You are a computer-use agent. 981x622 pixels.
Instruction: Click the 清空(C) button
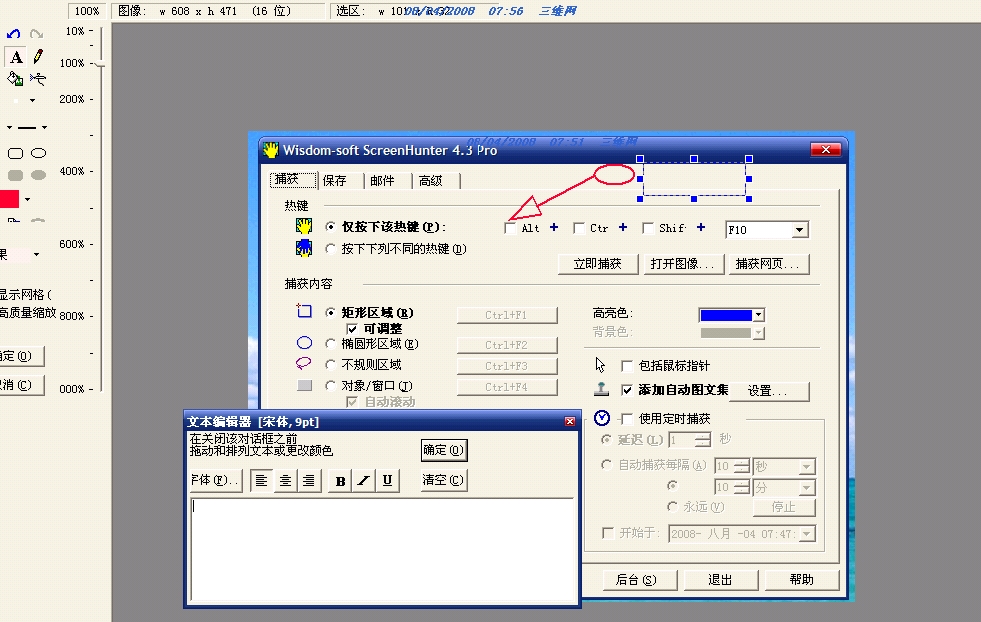pos(444,480)
